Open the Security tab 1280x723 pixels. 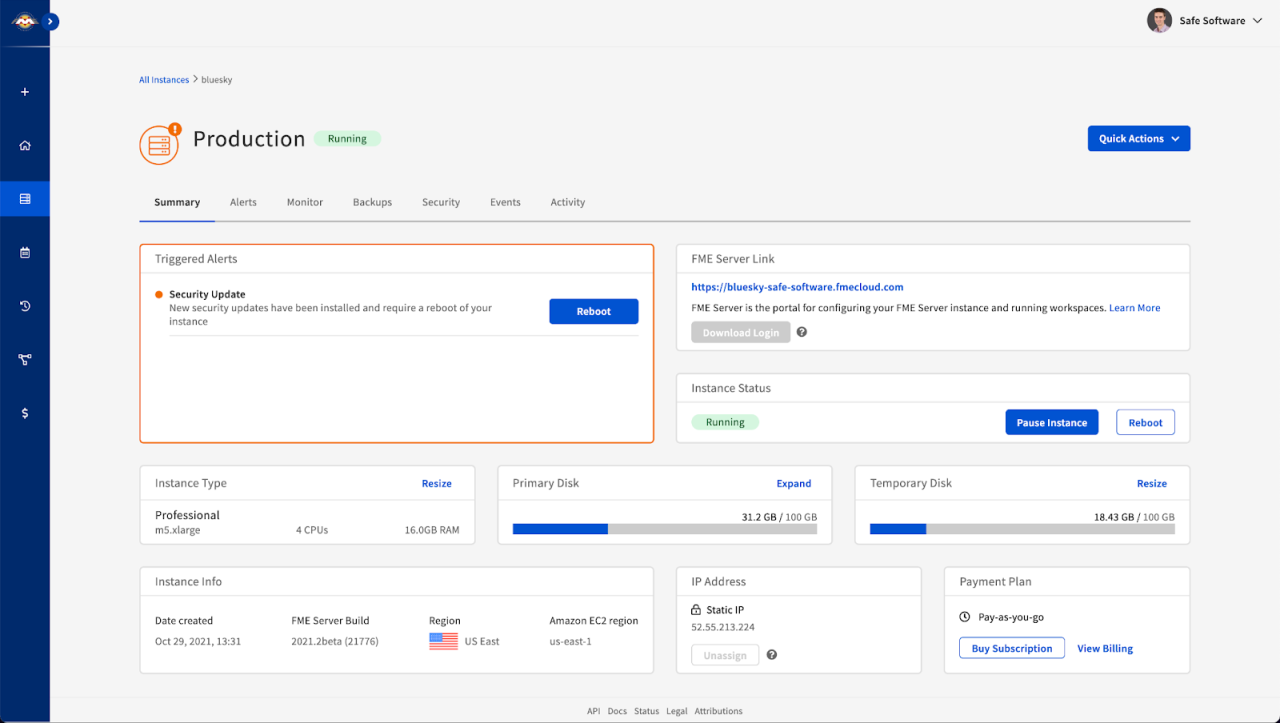pos(441,202)
